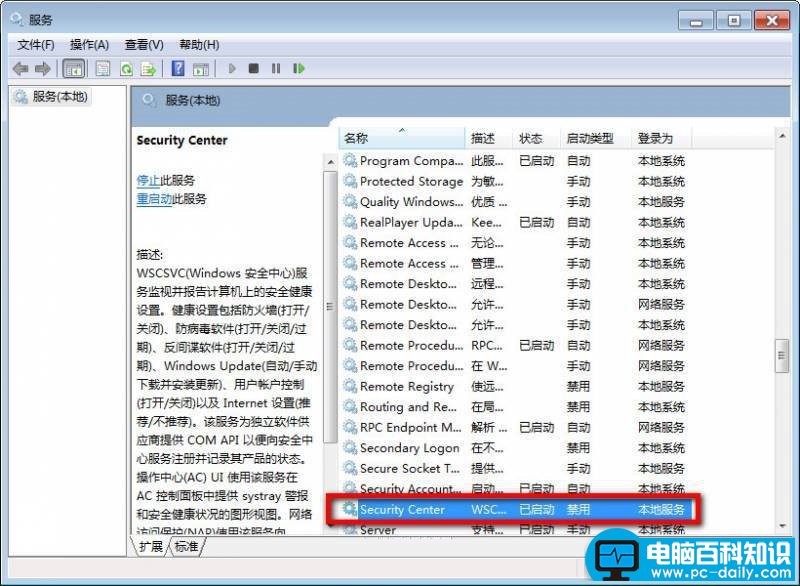The height and width of the screenshot is (586, 800).
Task: Toggle the console tree visibility icon
Action: coord(74,68)
